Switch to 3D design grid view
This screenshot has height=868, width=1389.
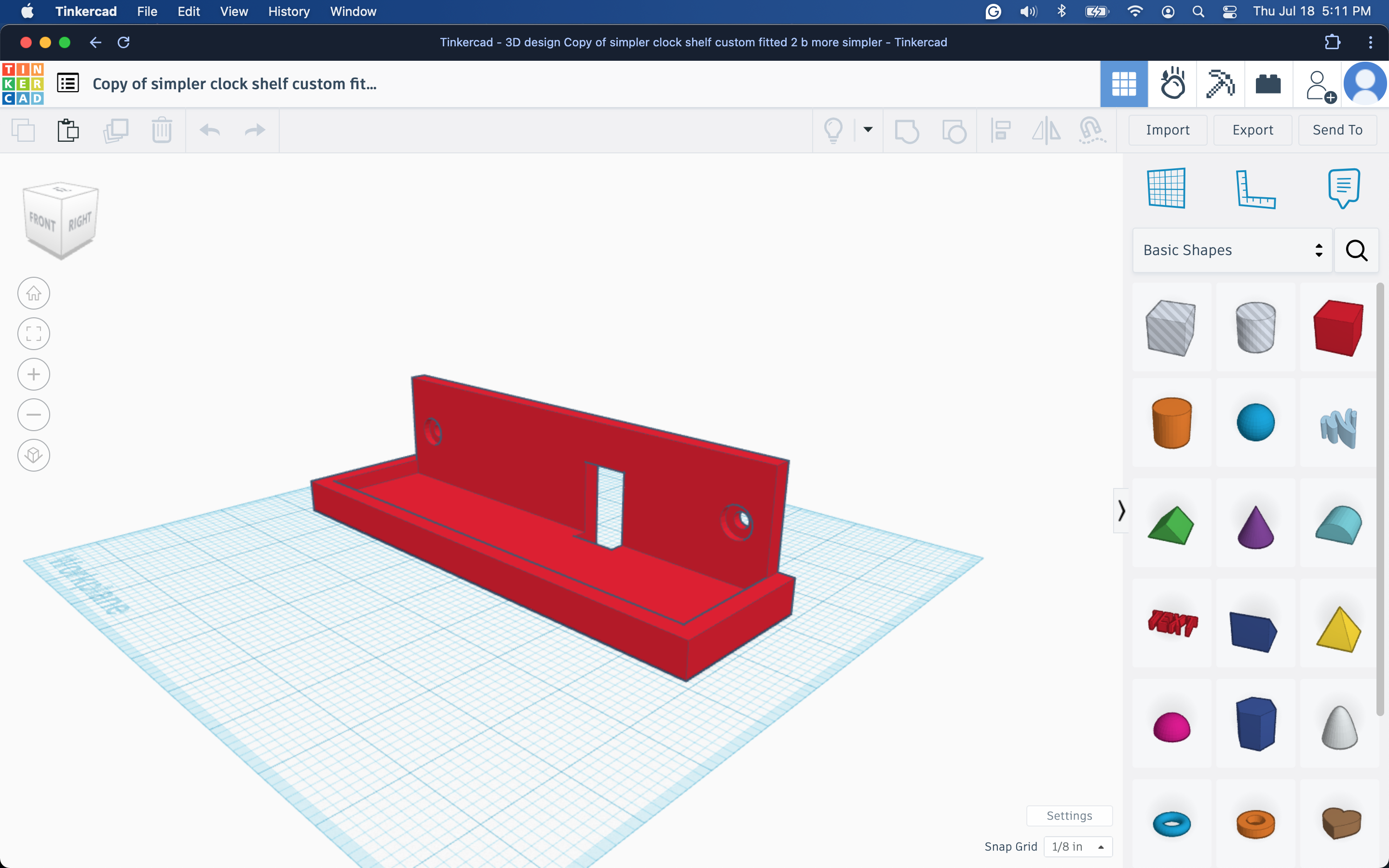(1124, 84)
